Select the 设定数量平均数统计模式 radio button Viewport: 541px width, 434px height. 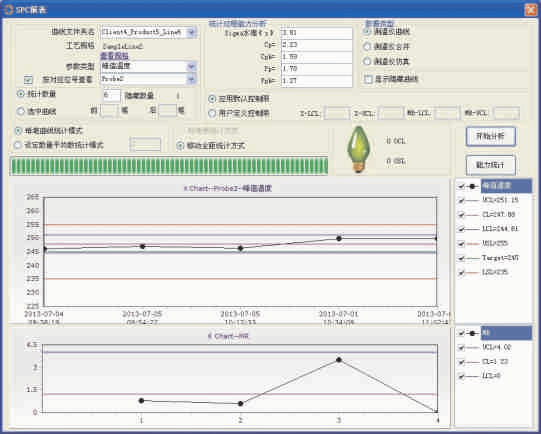[18, 145]
